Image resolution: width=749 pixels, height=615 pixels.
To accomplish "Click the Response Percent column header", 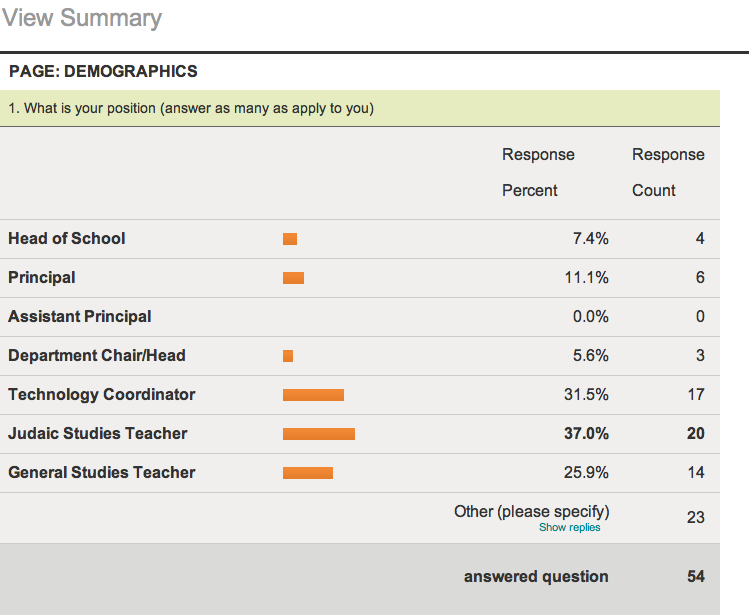I will [538, 172].
